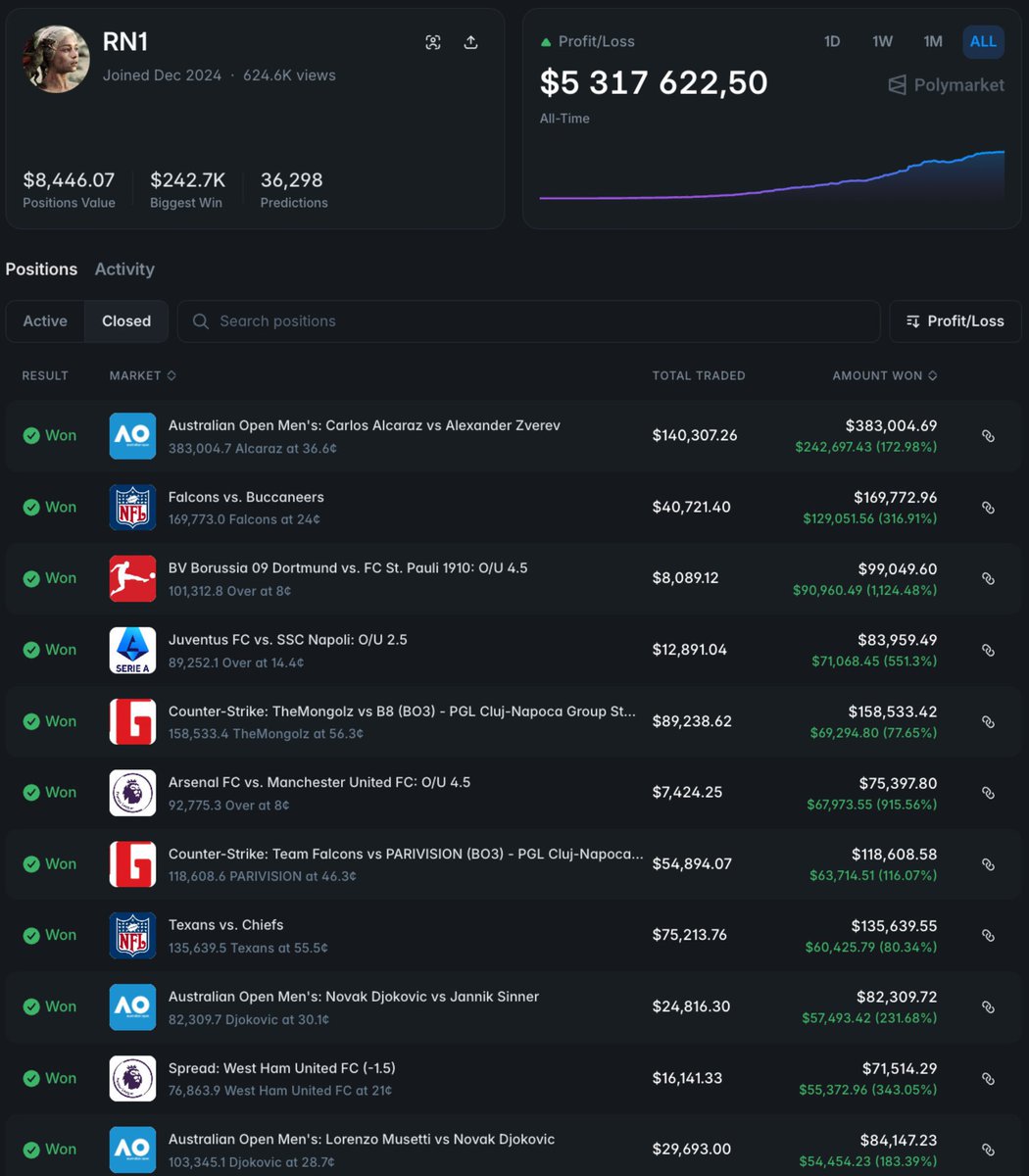The width and height of the screenshot is (1029, 1176).
Task: Open RN1 profile avatar picture
Action: [x=57, y=59]
